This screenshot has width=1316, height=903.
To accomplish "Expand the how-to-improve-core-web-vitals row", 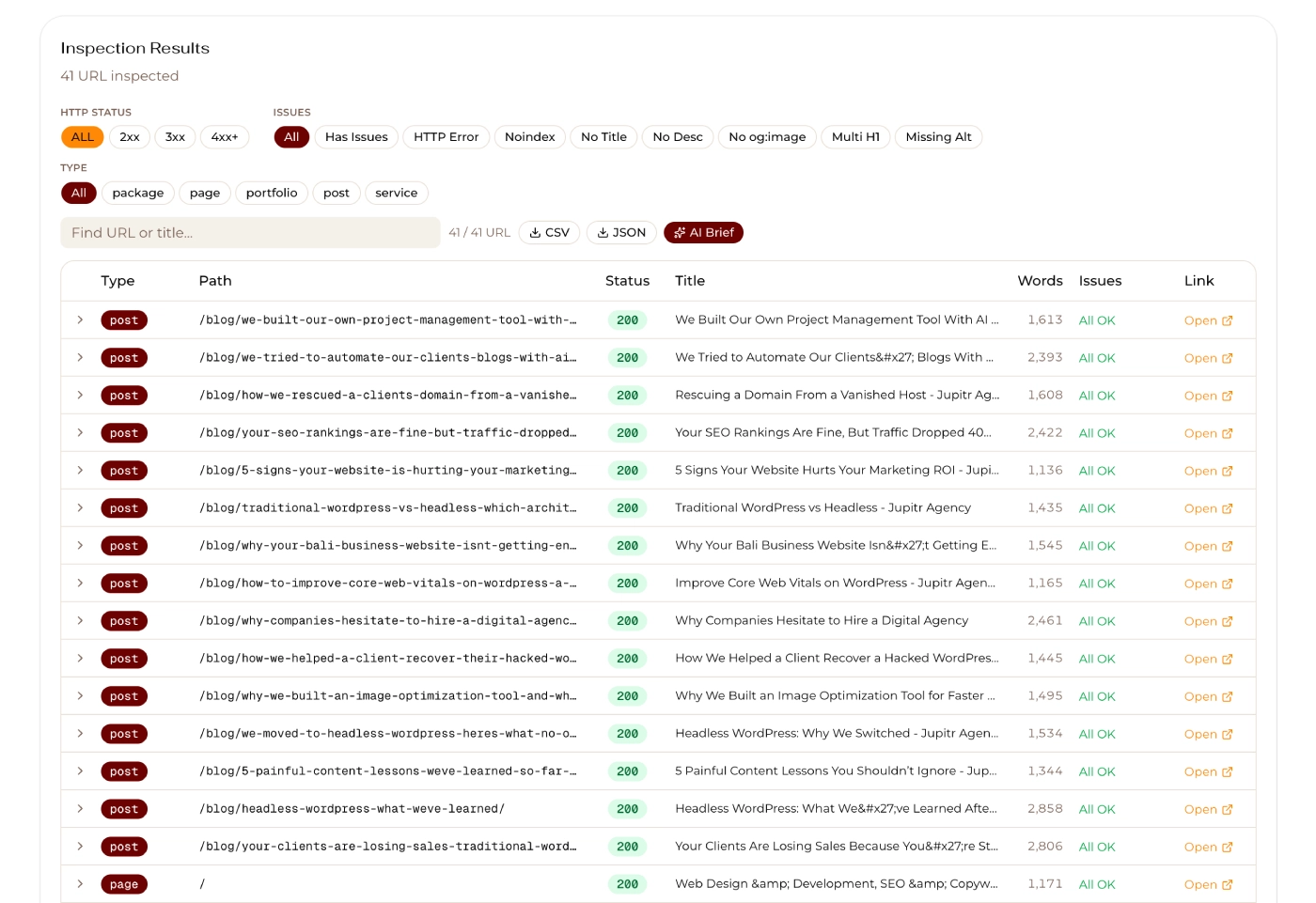I will tap(80, 583).
